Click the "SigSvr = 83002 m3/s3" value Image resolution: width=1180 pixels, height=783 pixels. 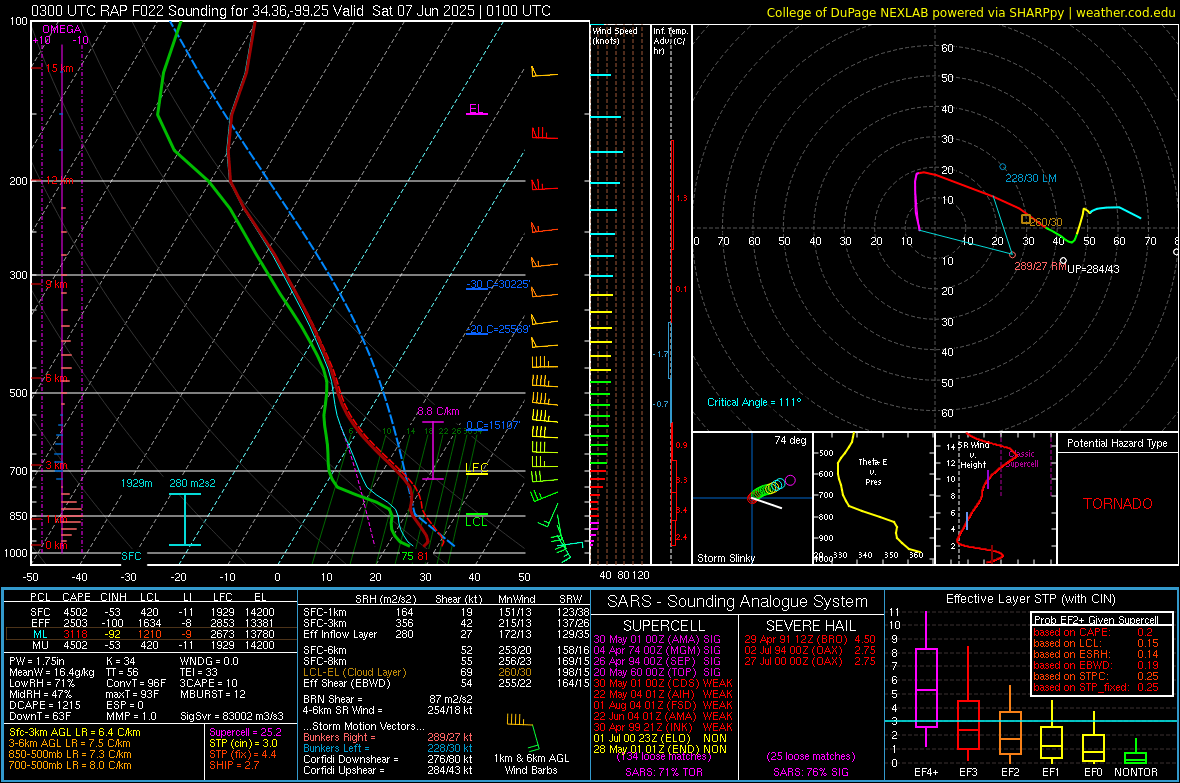coord(232,716)
